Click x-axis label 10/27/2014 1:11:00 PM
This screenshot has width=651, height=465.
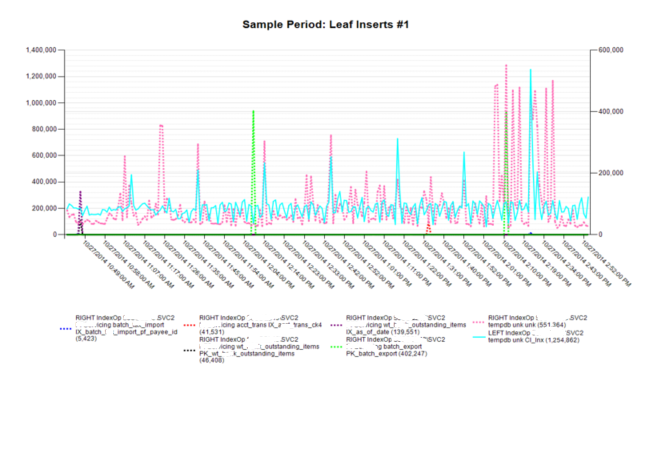point(408,263)
